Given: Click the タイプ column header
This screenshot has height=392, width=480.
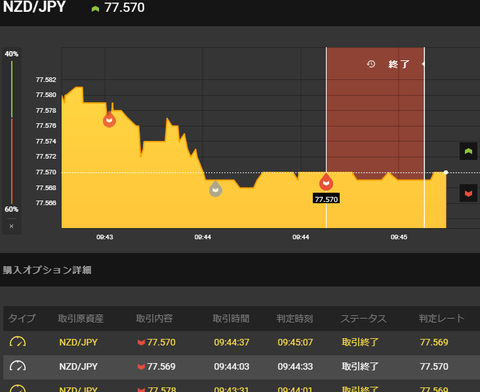Looking at the screenshot, I should point(22,318).
